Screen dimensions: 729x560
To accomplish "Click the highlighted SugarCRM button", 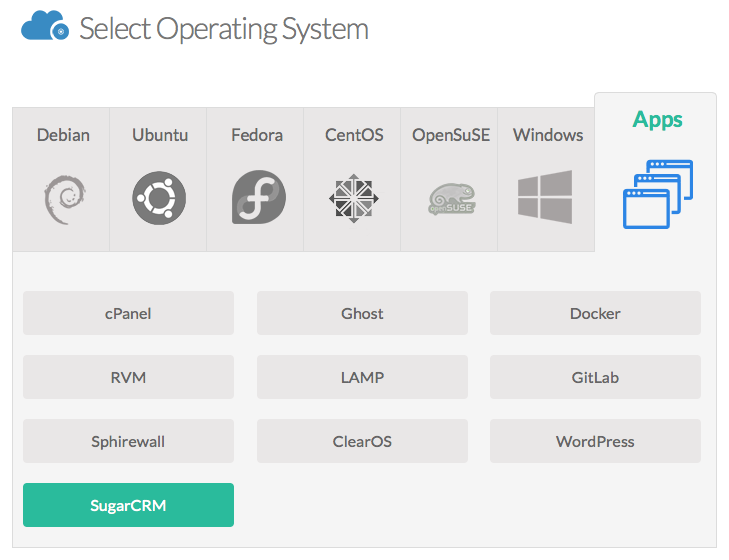I will [x=128, y=505].
